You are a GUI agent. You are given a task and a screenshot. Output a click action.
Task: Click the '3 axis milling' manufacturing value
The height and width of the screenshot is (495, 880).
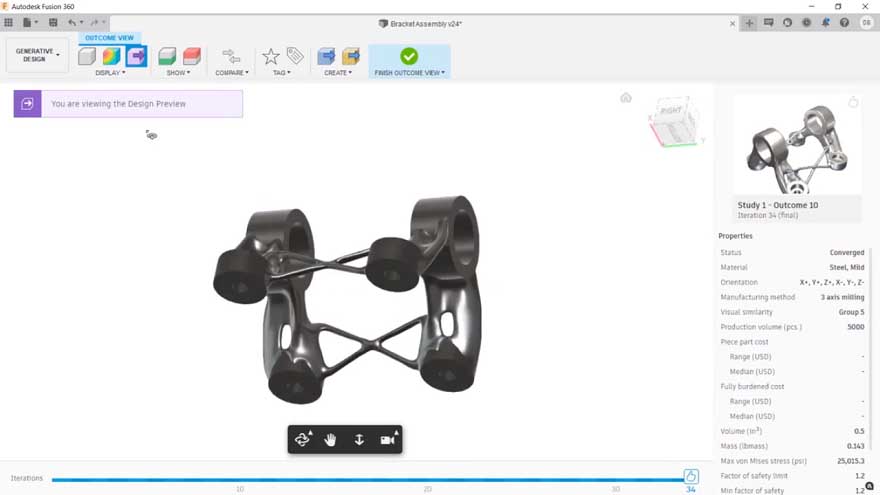(x=842, y=297)
